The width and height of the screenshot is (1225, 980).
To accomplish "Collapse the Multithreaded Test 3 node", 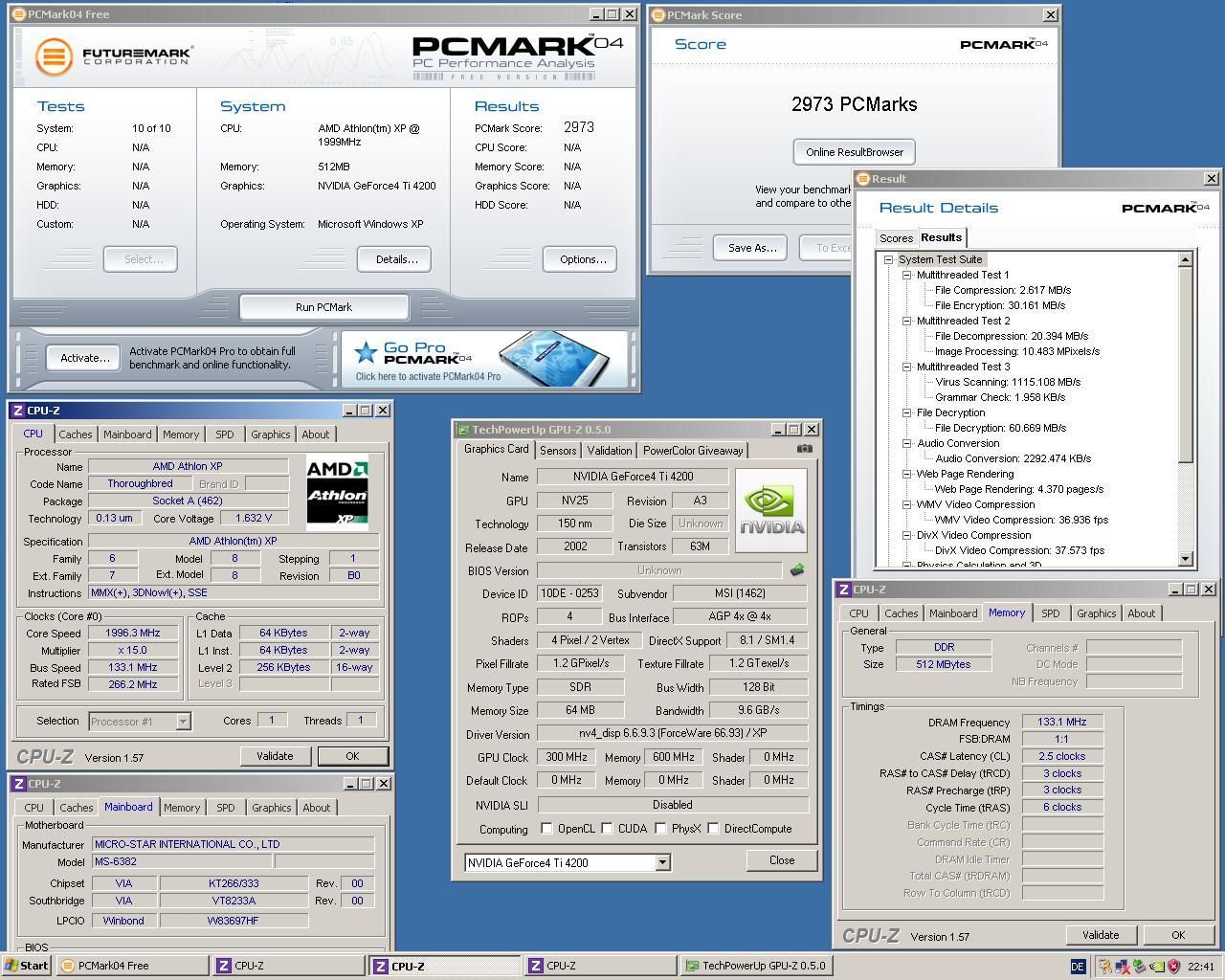I will click(x=906, y=367).
